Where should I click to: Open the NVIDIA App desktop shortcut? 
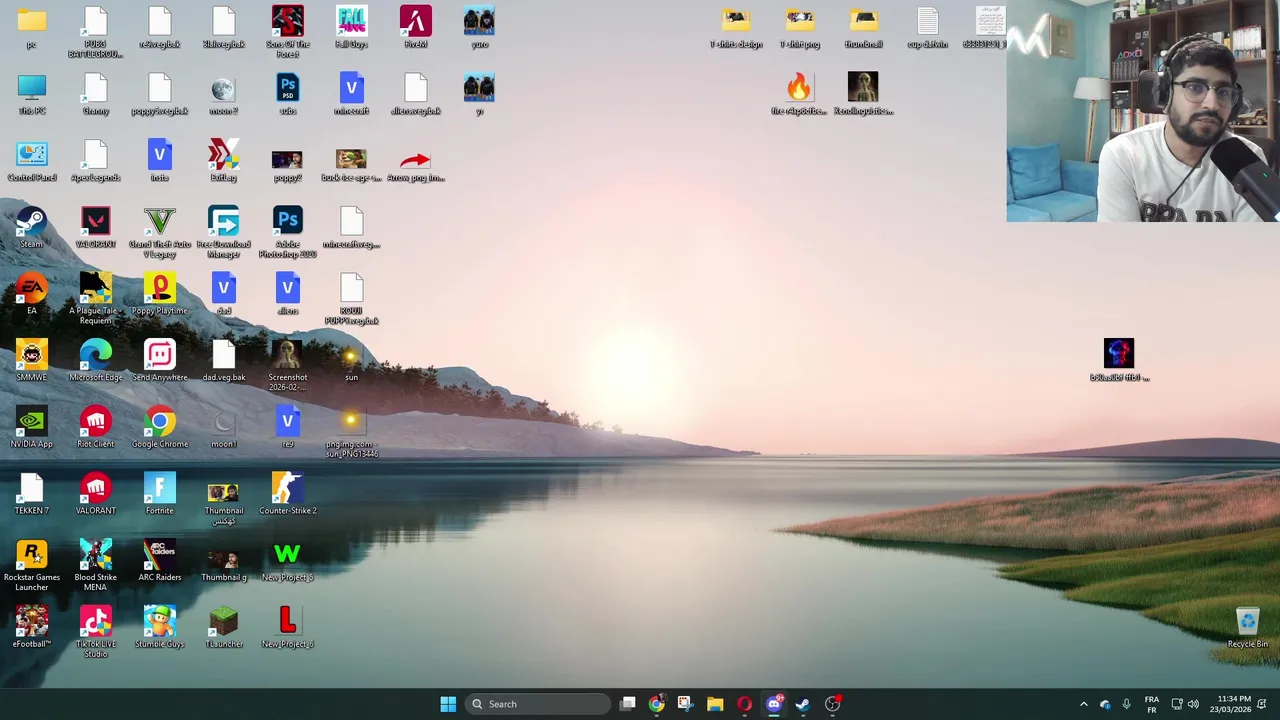31,428
